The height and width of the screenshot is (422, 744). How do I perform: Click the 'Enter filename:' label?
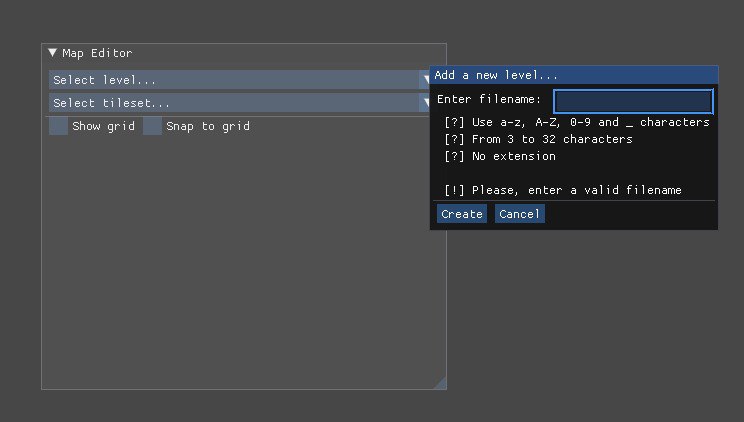(489, 99)
